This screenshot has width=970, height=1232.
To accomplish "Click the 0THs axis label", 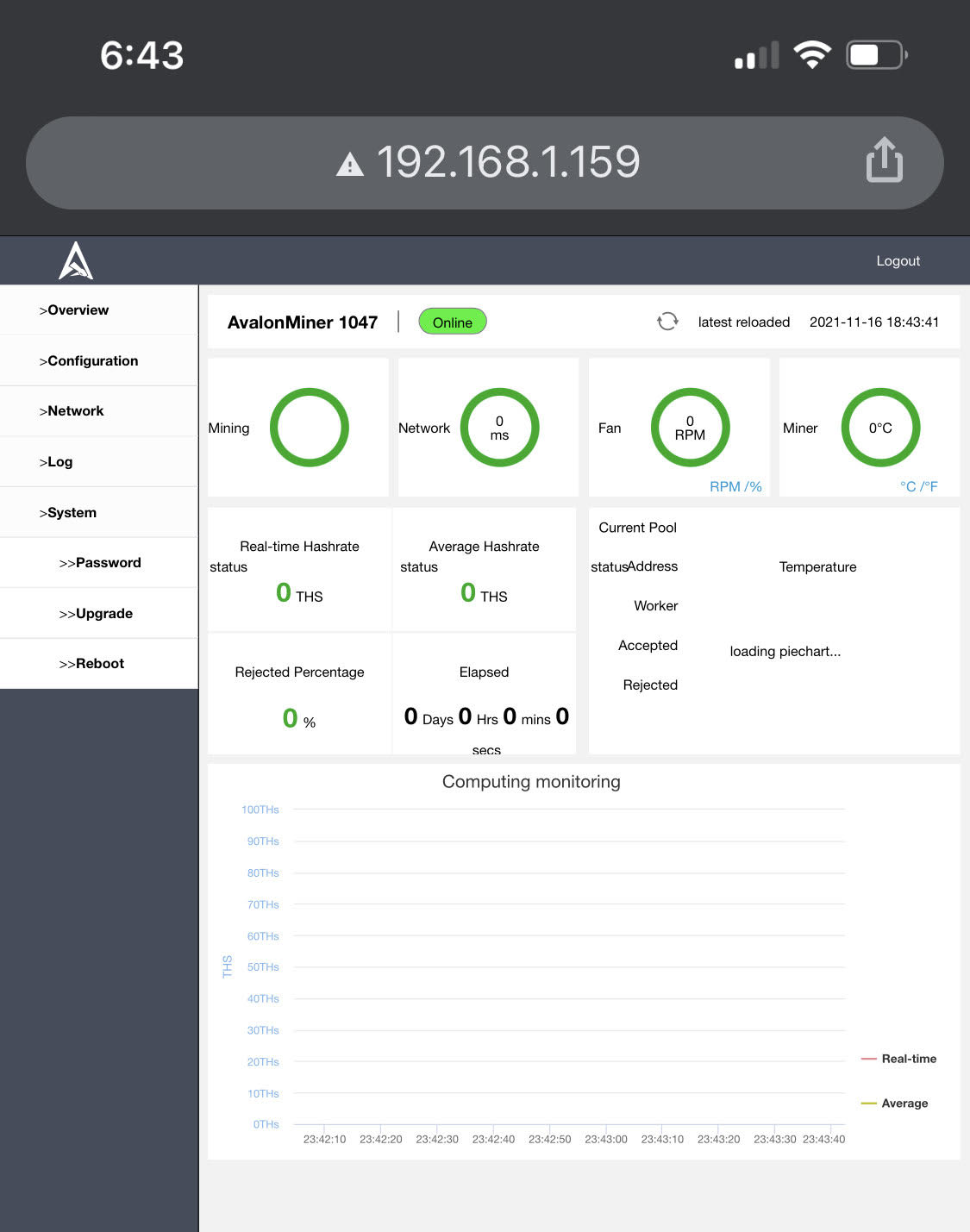I will point(266,1124).
